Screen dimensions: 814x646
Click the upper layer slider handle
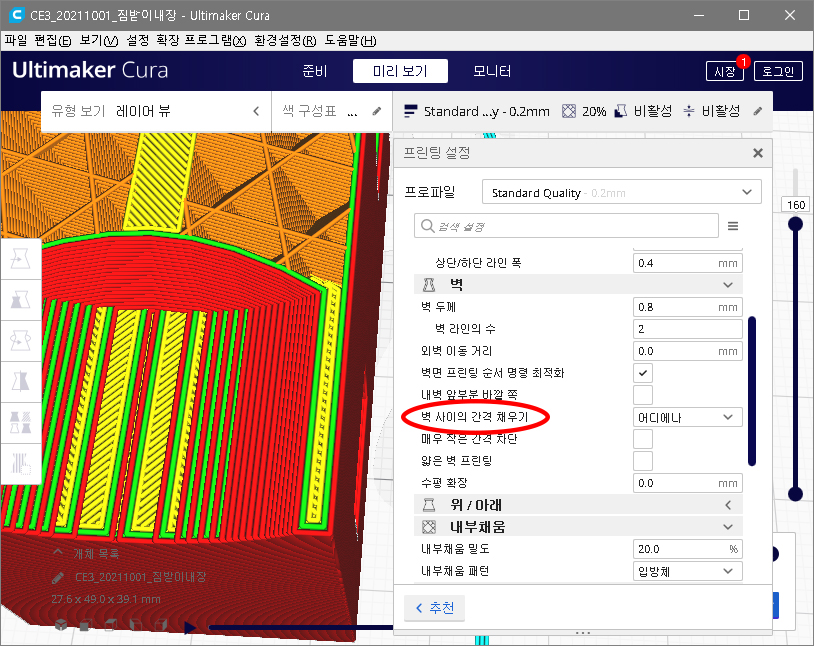point(795,224)
